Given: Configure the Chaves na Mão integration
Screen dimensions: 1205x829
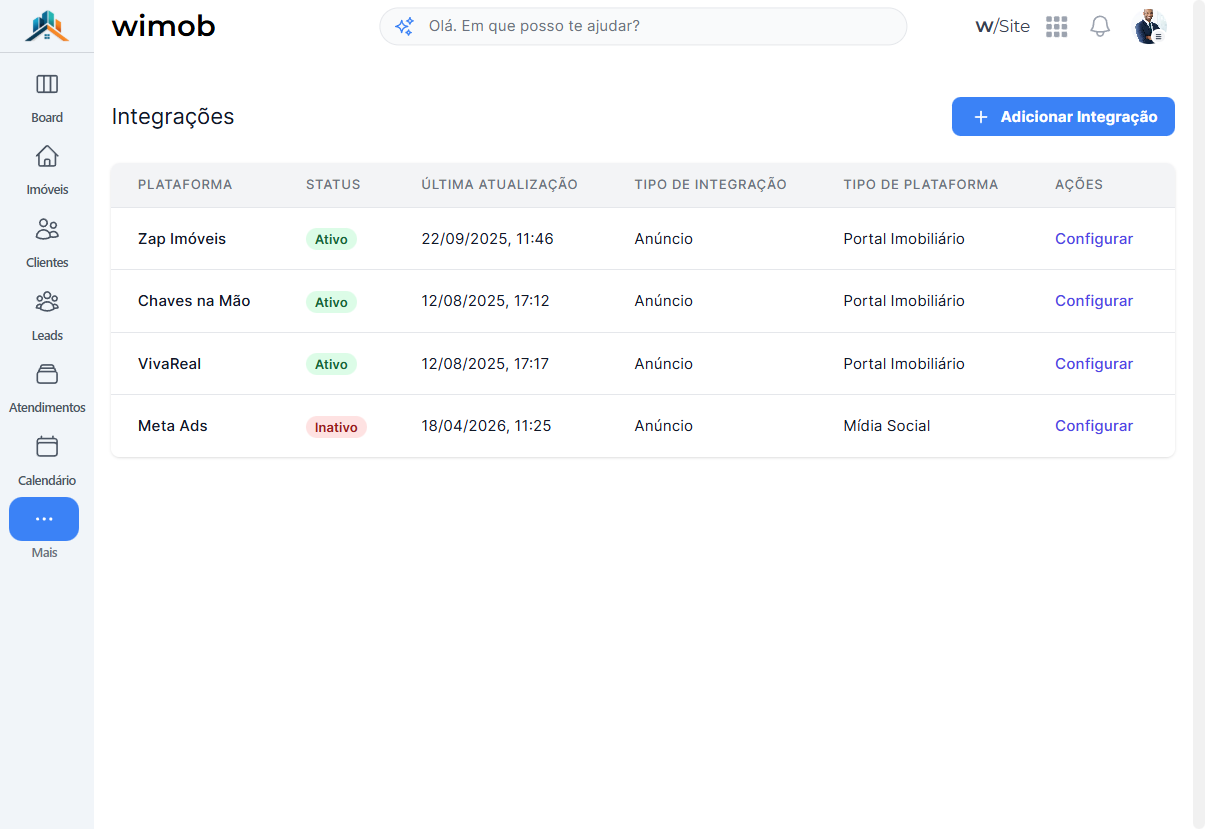Looking at the screenshot, I should [x=1094, y=301].
